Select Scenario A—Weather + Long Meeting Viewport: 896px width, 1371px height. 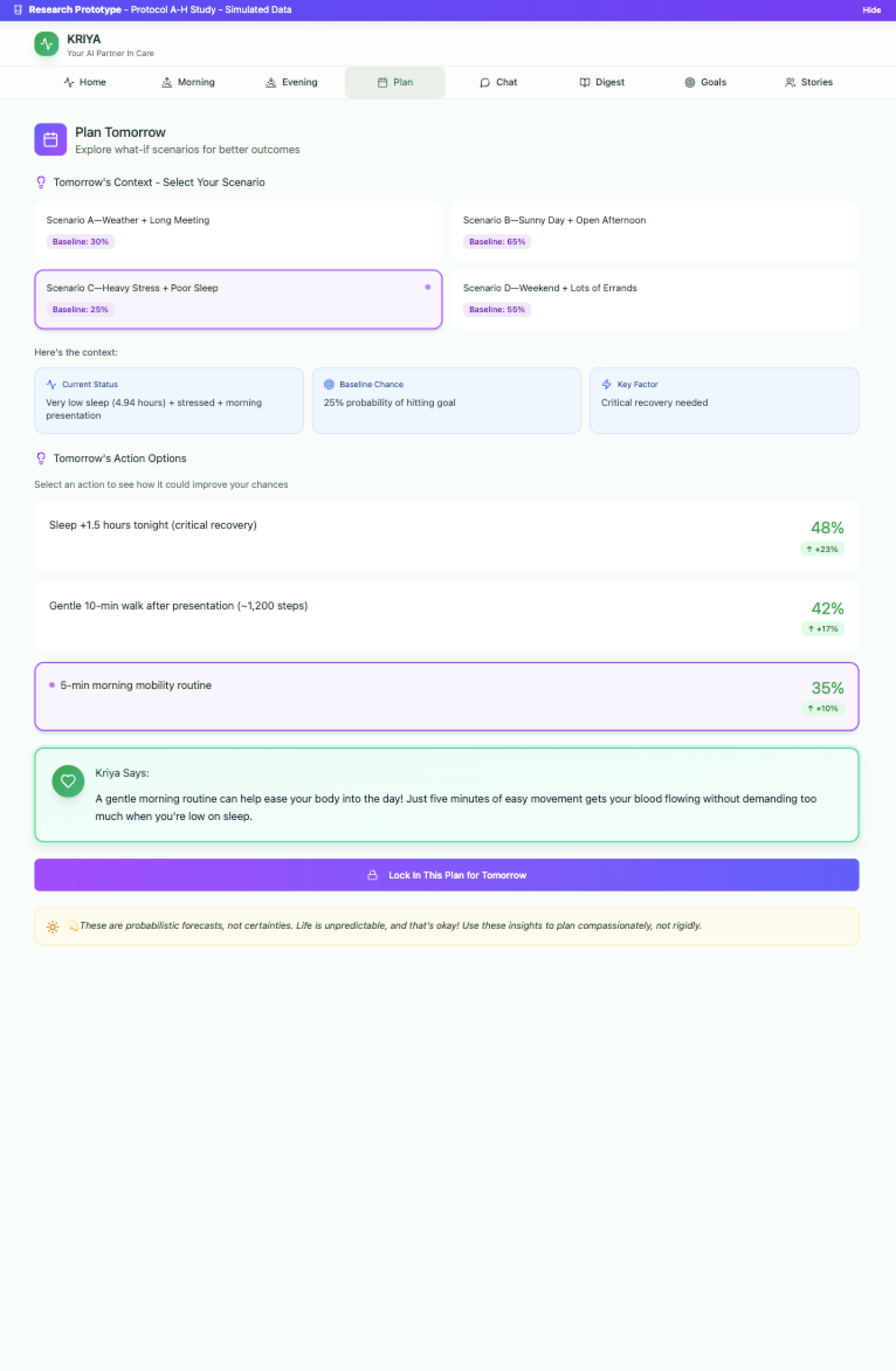(238, 231)
